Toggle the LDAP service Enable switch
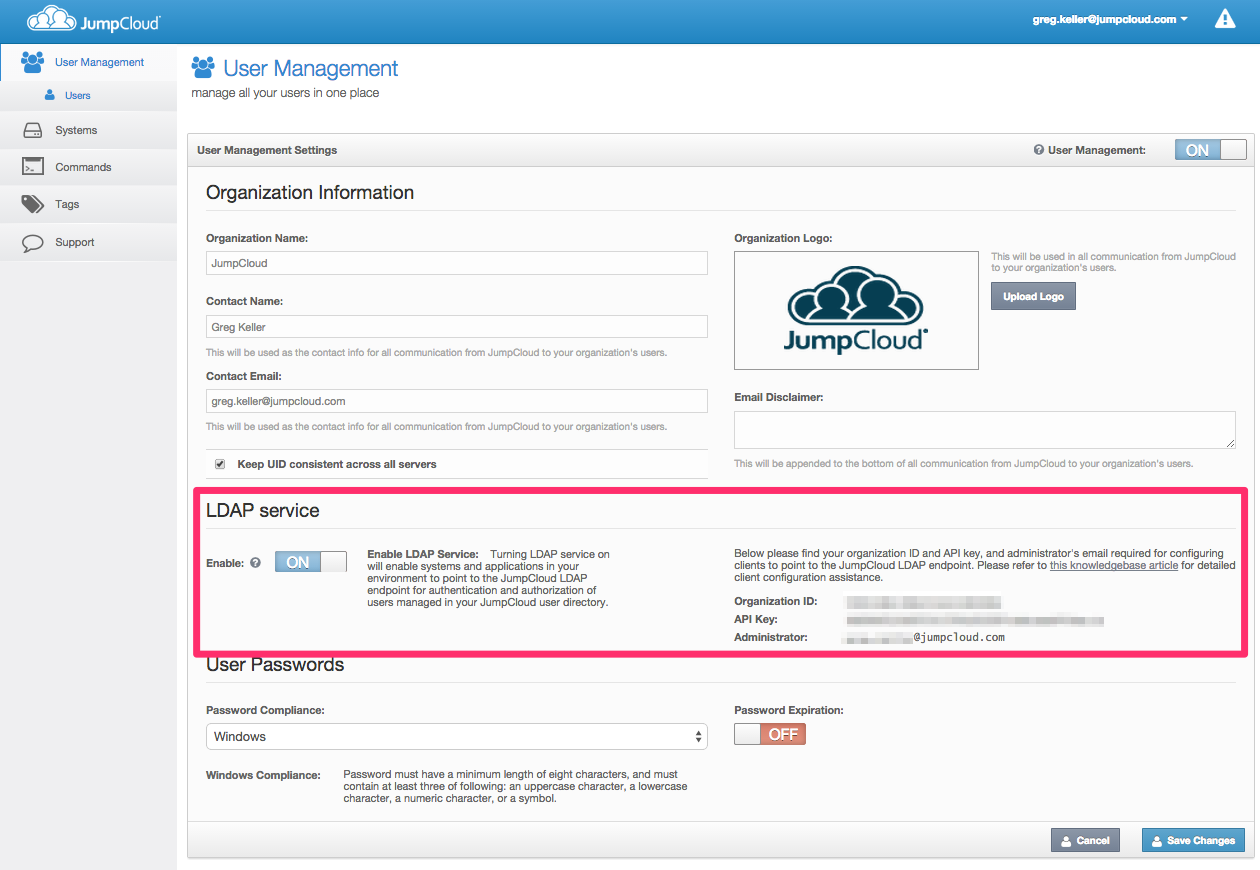The height and width of the screenshot is (870, 1260). (x=311, y=562)
